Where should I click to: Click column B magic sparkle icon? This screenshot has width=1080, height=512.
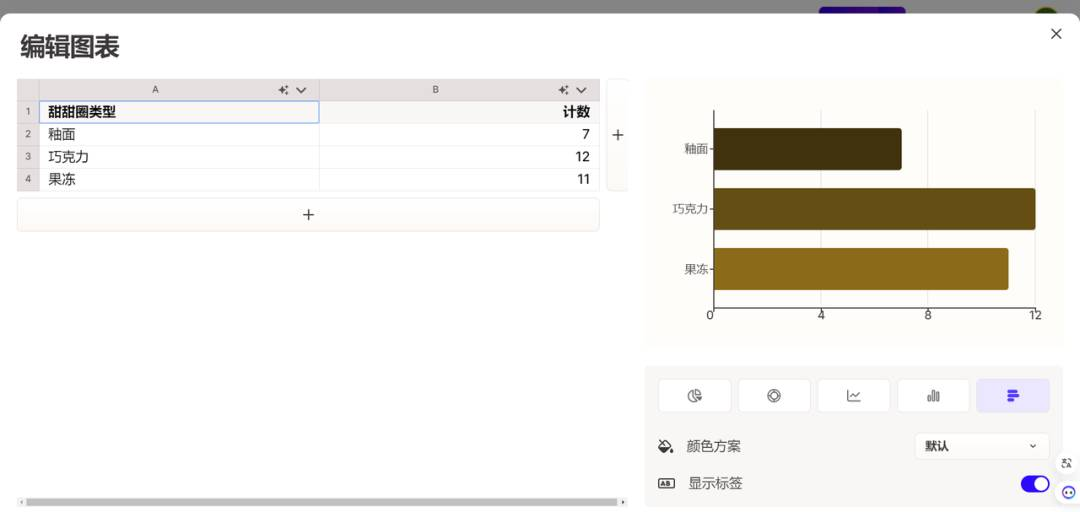click(x=563, y=90)
